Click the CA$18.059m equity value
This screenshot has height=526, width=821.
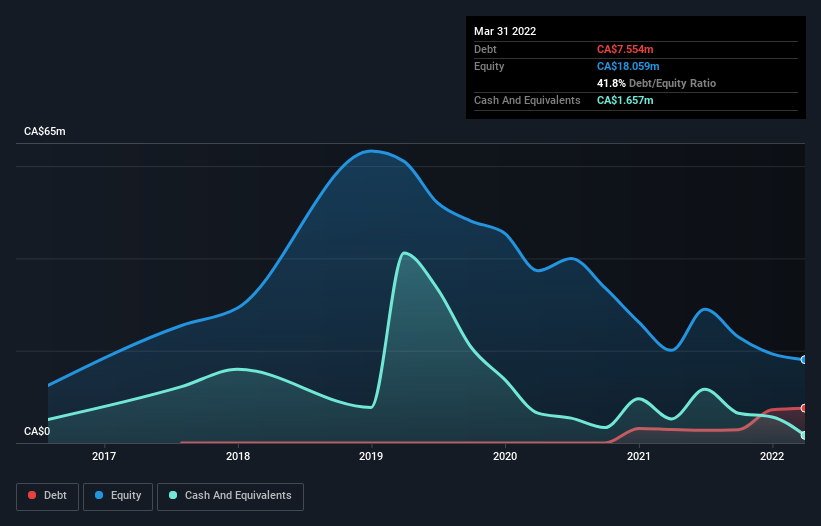click(628, 66)
